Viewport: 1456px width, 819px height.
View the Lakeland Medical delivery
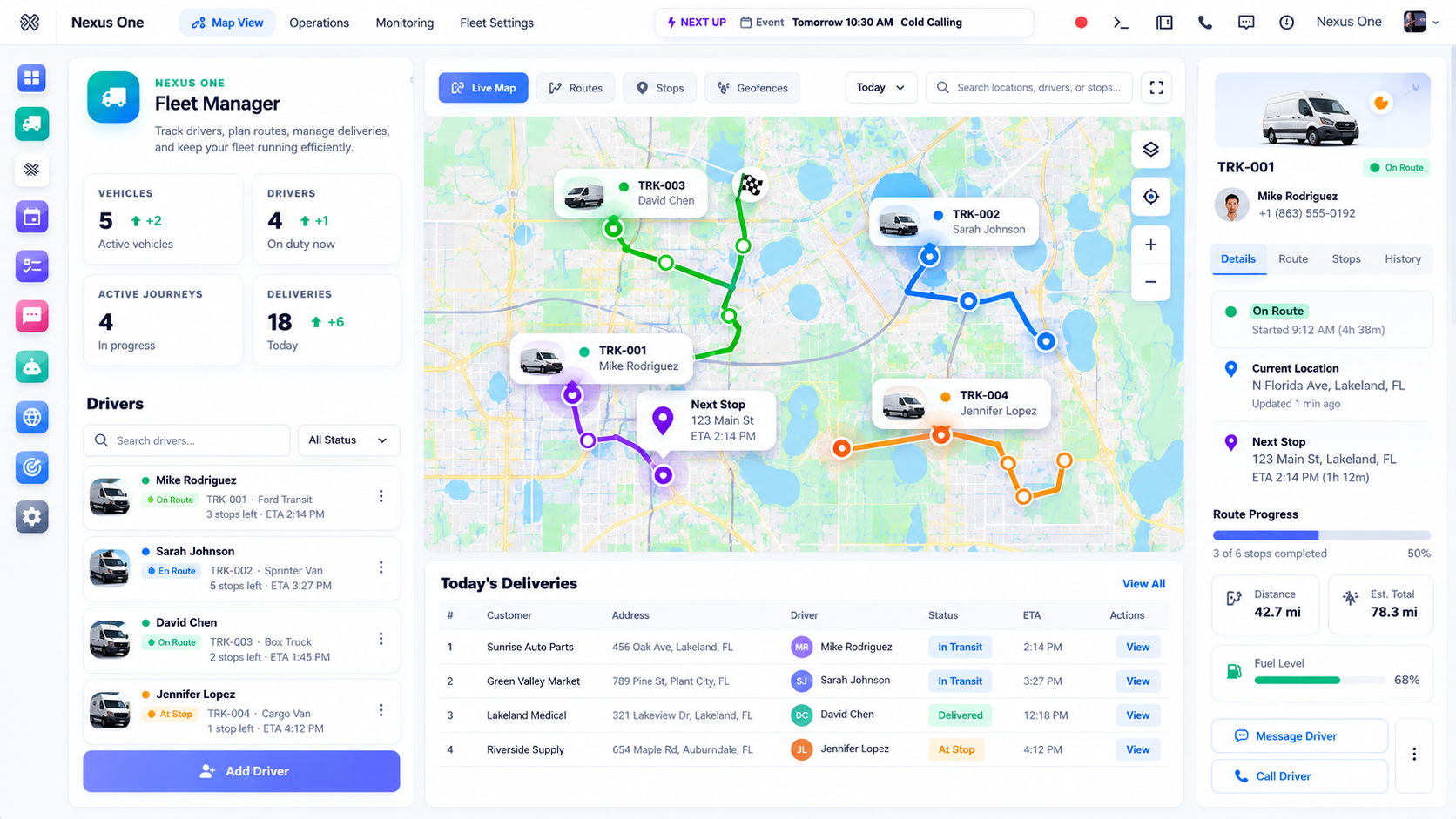[1137, 715]
